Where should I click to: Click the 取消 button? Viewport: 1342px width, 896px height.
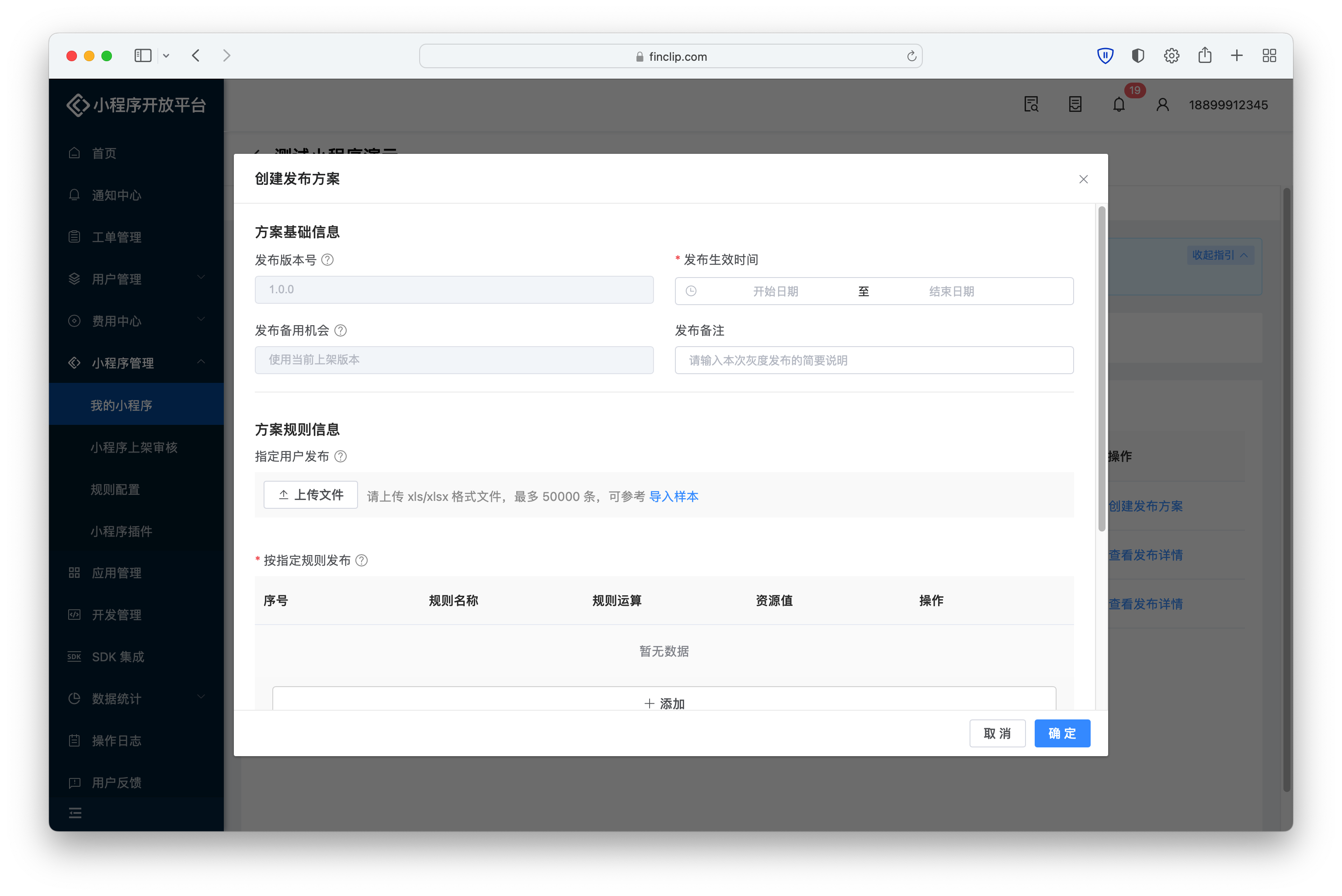[998, 733]
